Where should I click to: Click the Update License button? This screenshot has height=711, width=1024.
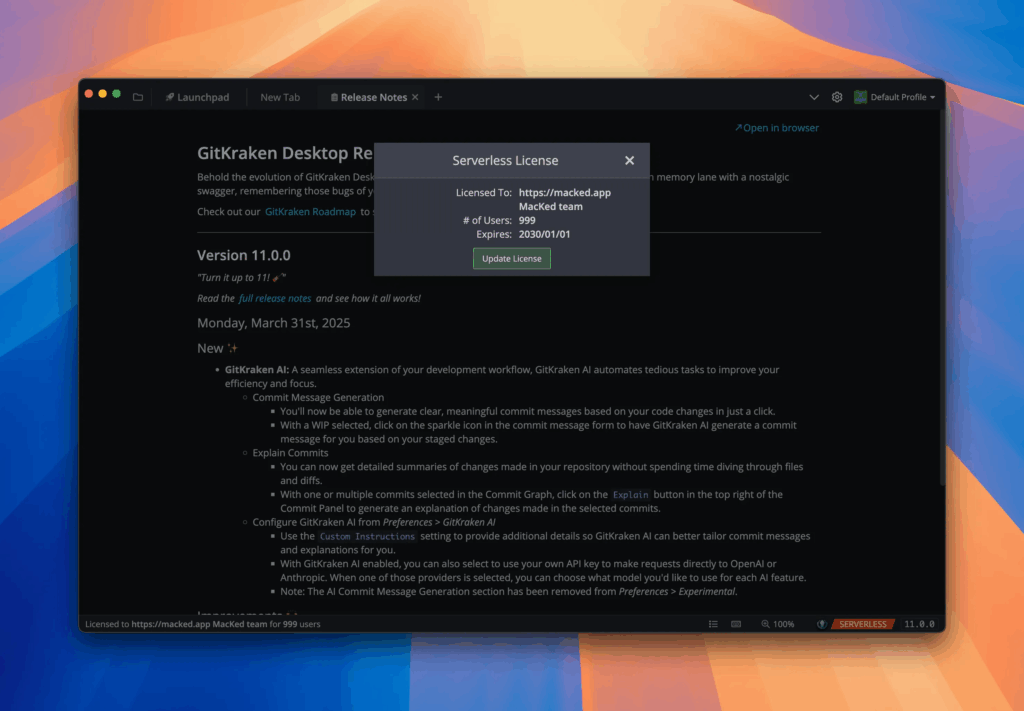[511, 259]
